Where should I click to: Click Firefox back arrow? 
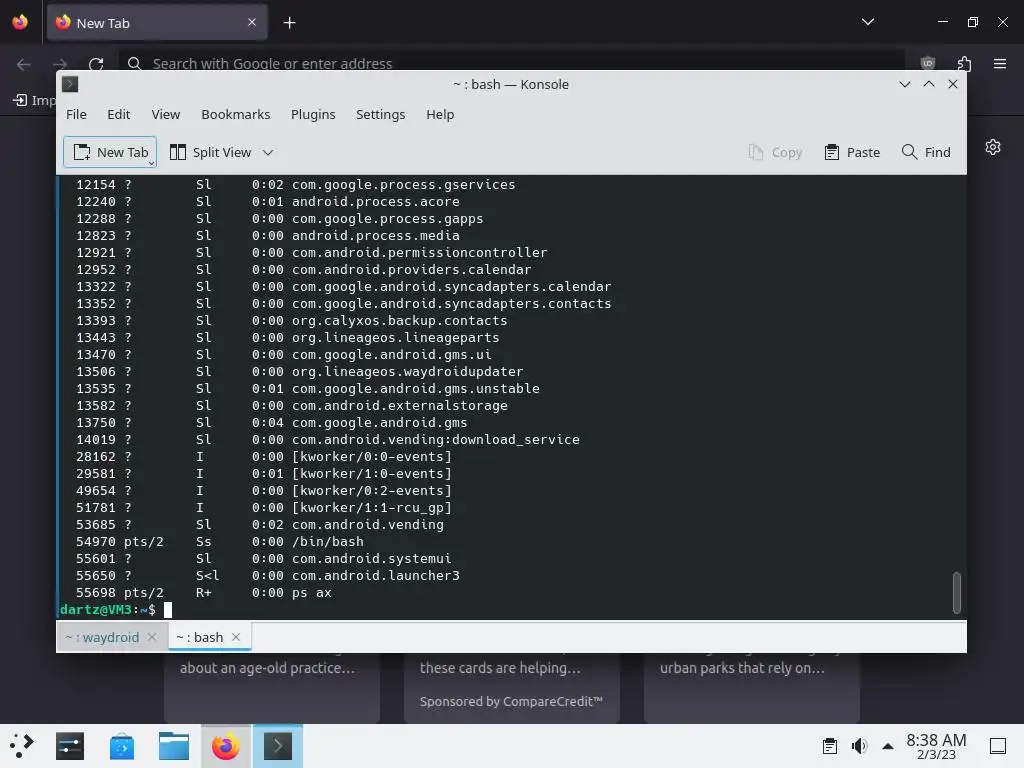point(24,64)
